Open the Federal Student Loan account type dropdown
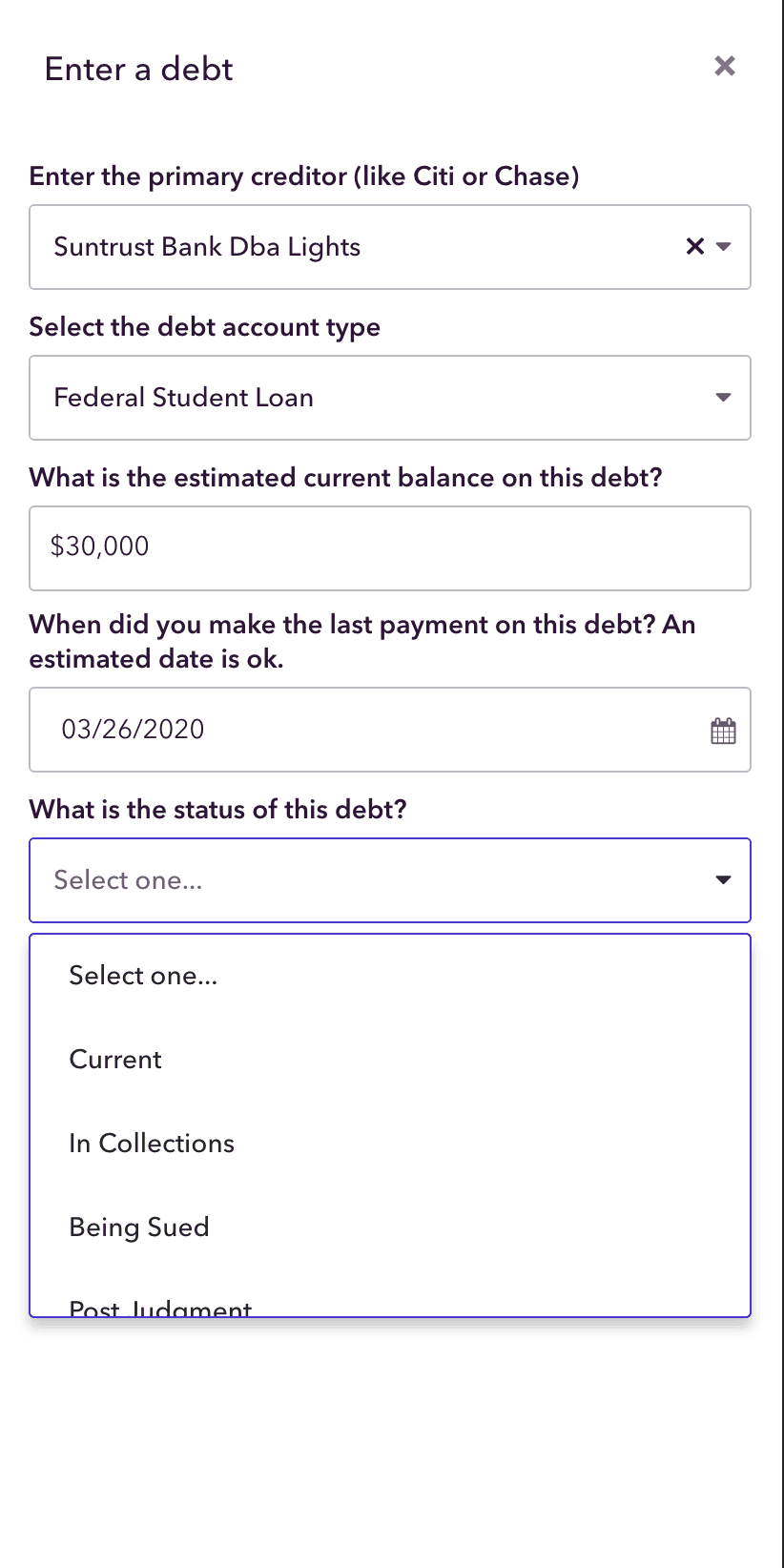 [x=390, y=398]
